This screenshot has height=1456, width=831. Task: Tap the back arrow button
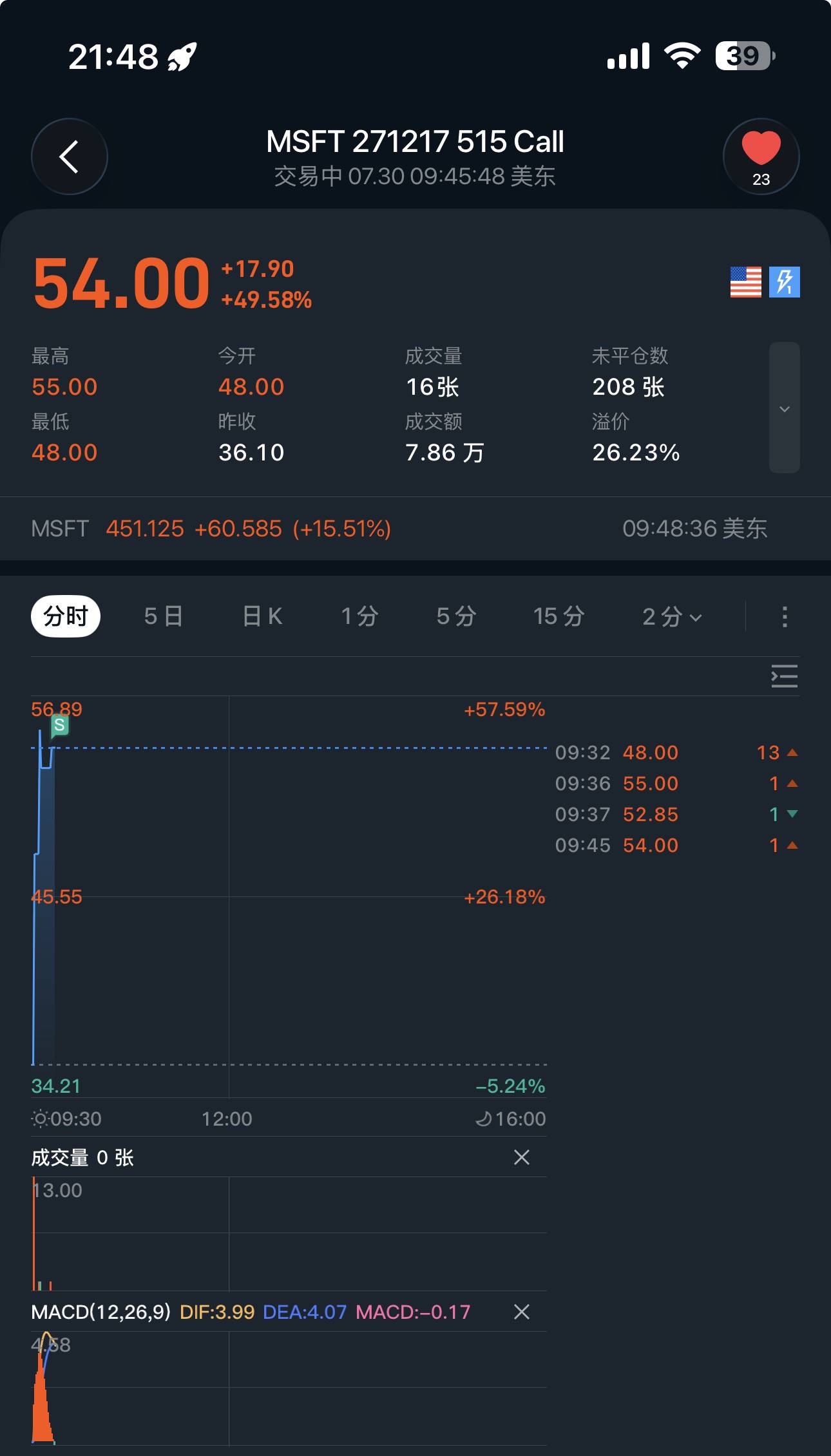(70, 156)
